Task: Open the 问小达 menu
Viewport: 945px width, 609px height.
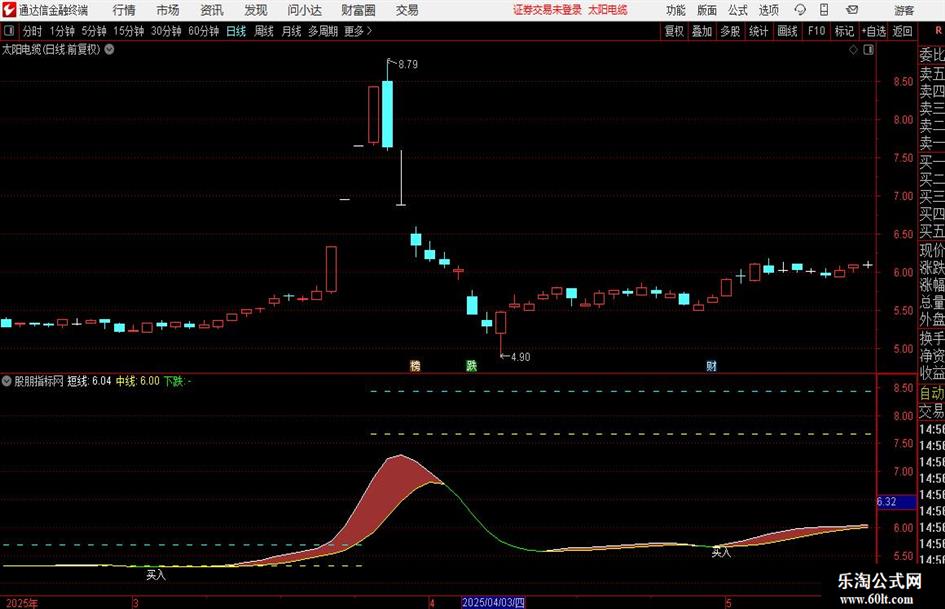Action: (304, 10)
